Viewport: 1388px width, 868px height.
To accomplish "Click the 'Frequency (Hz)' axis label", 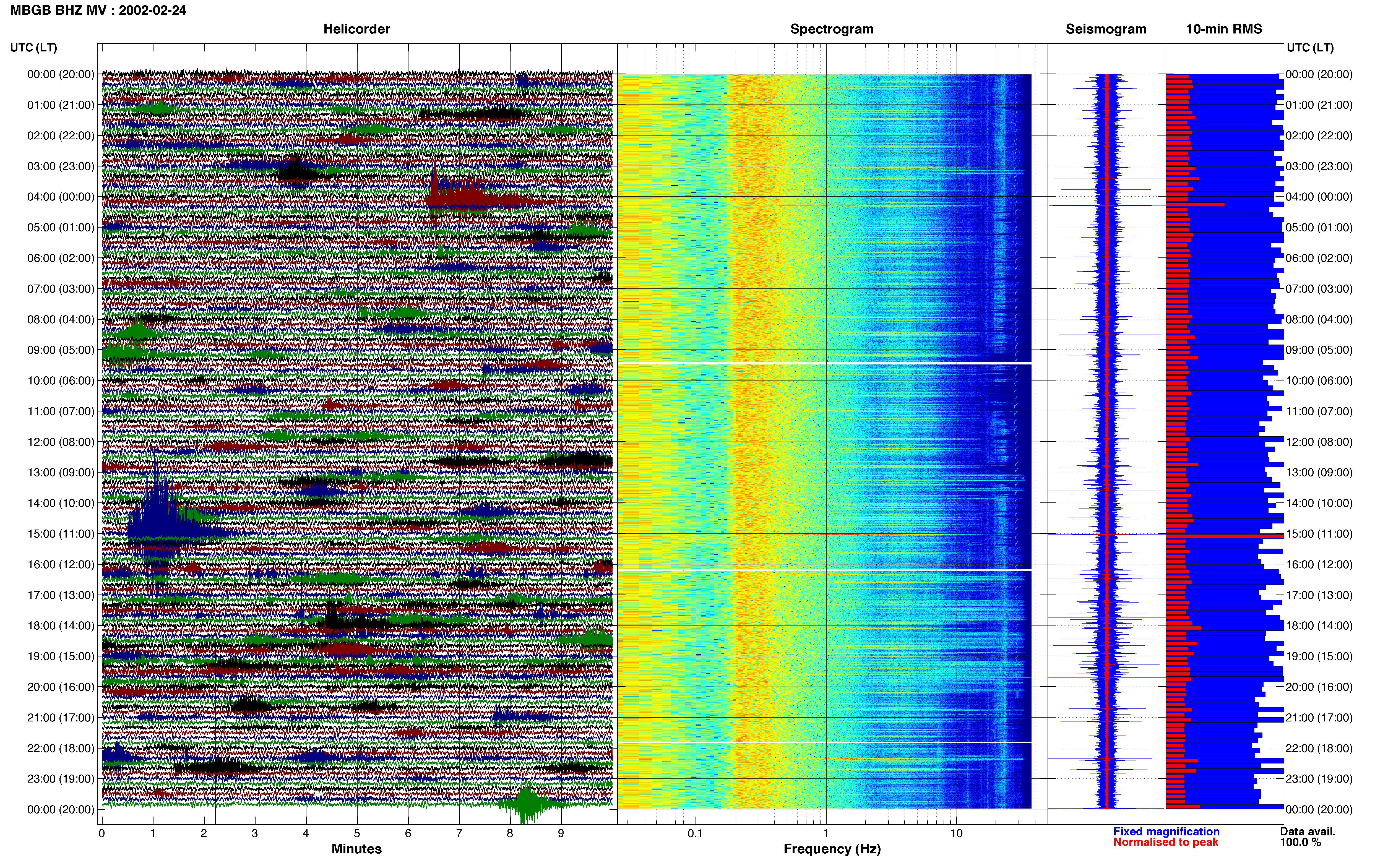I will pyautogui.click(x=832, y=849).
